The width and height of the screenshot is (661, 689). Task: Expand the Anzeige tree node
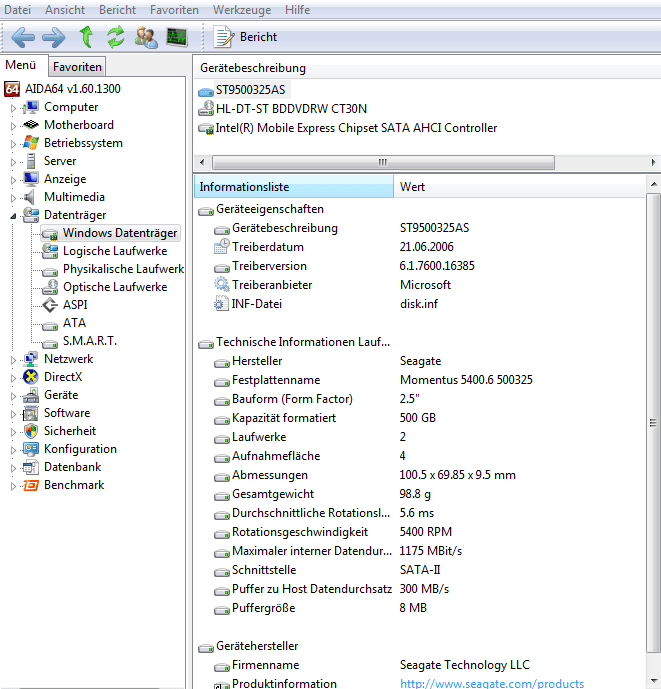pyautogui.click(x=13, y=180)
